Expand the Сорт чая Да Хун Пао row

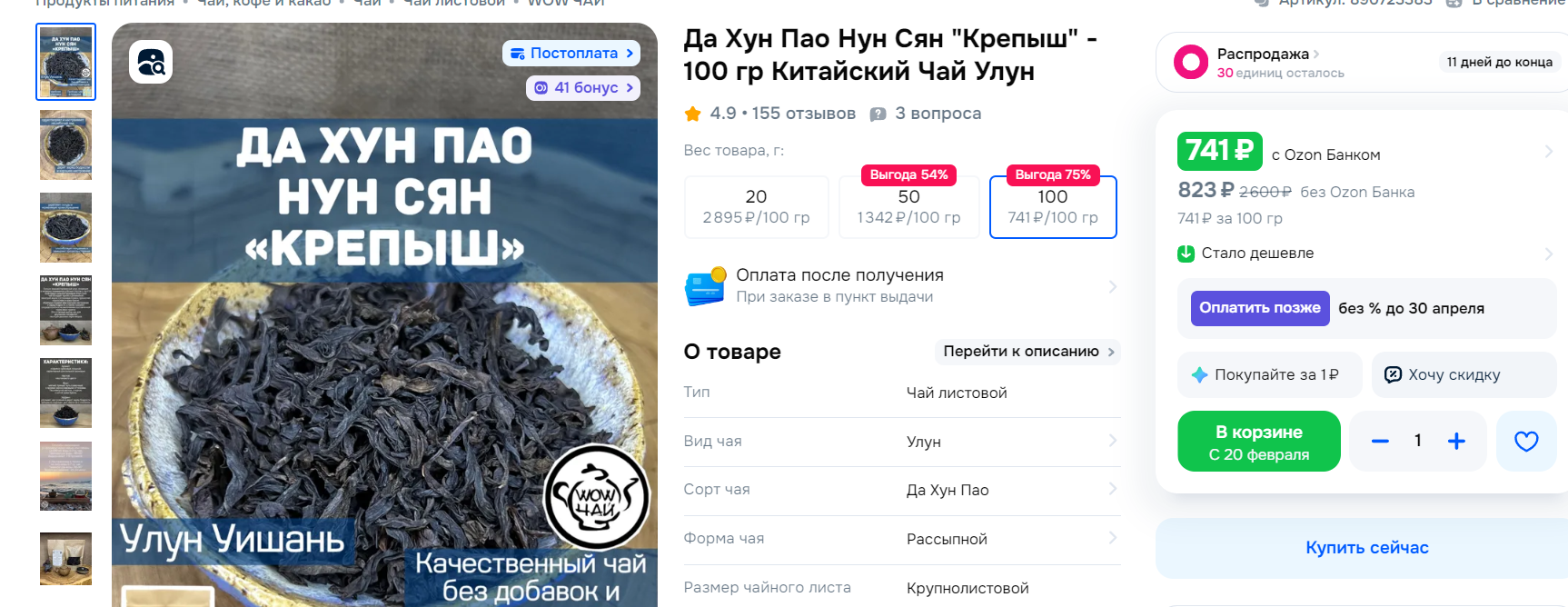pyautogui.click(x=902, y=490)
